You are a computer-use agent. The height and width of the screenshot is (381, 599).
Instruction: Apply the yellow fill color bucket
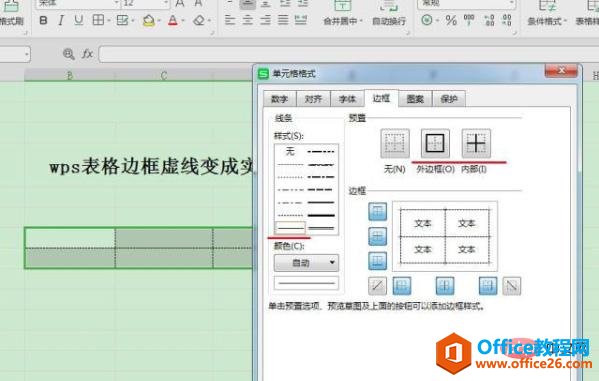149,20
